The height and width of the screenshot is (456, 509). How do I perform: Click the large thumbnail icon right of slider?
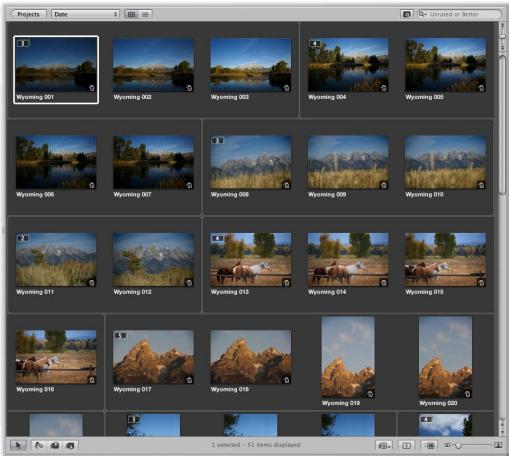pyautogui.click(x=498, y=445)
